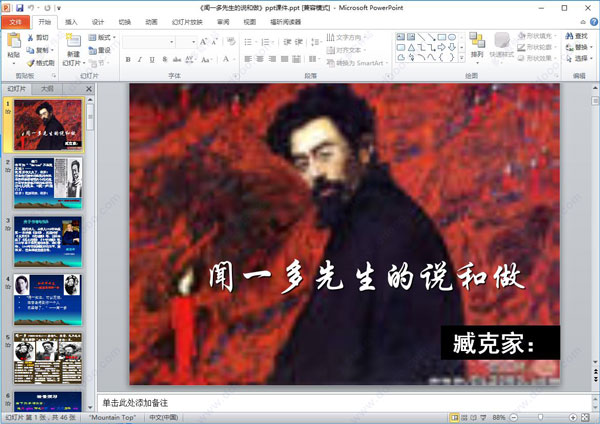Save presentation via quick access toolbar
This screenshot has width=600, height=424.
20,8
